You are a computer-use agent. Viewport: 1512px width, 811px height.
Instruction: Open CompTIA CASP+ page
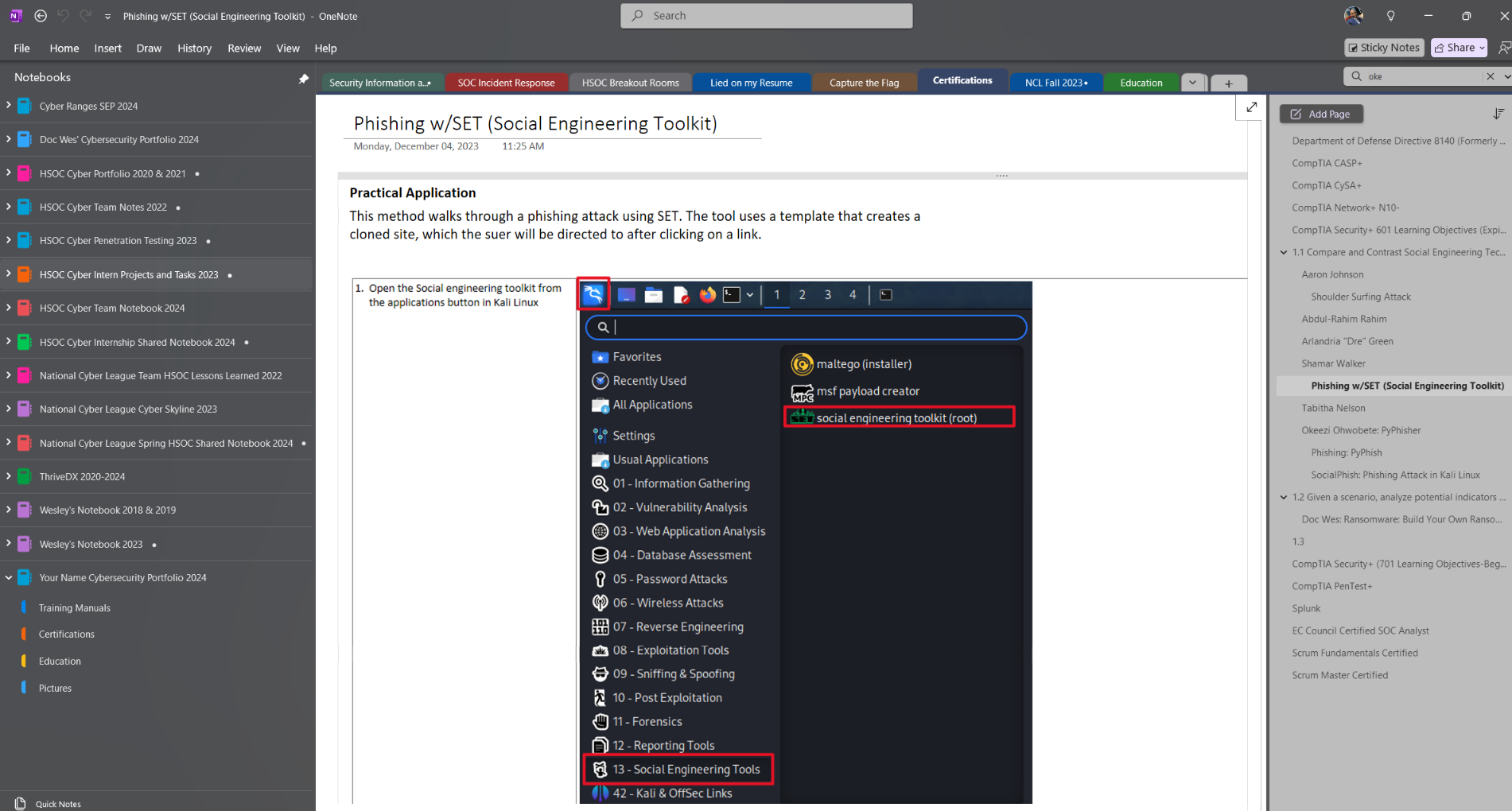tap(1327, 163)
